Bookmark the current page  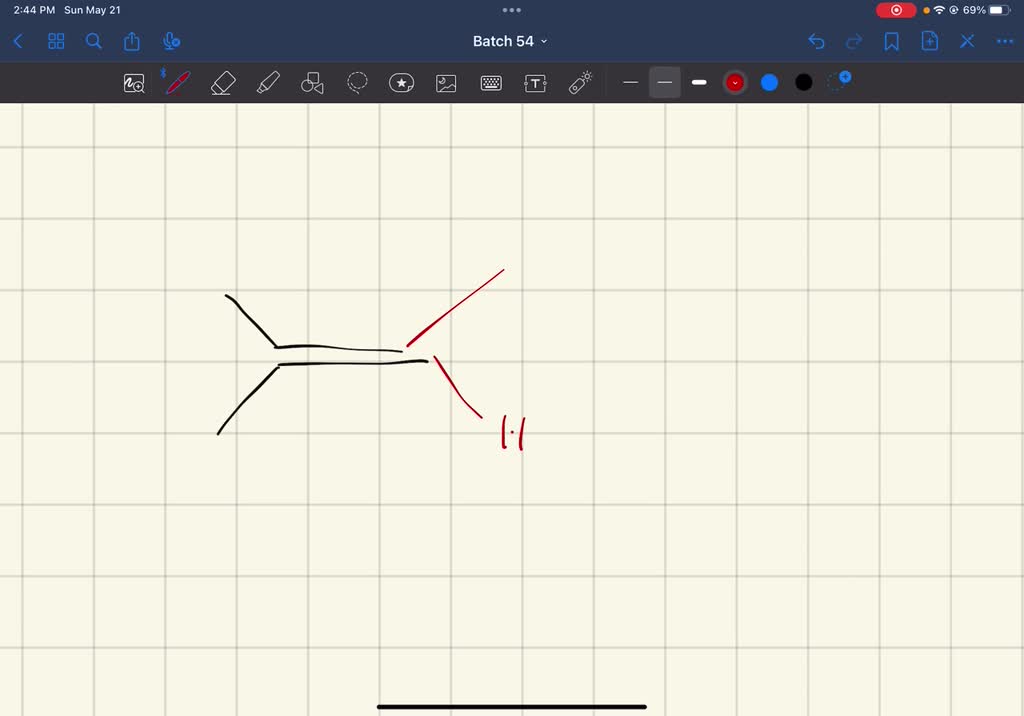coord(891,41)
